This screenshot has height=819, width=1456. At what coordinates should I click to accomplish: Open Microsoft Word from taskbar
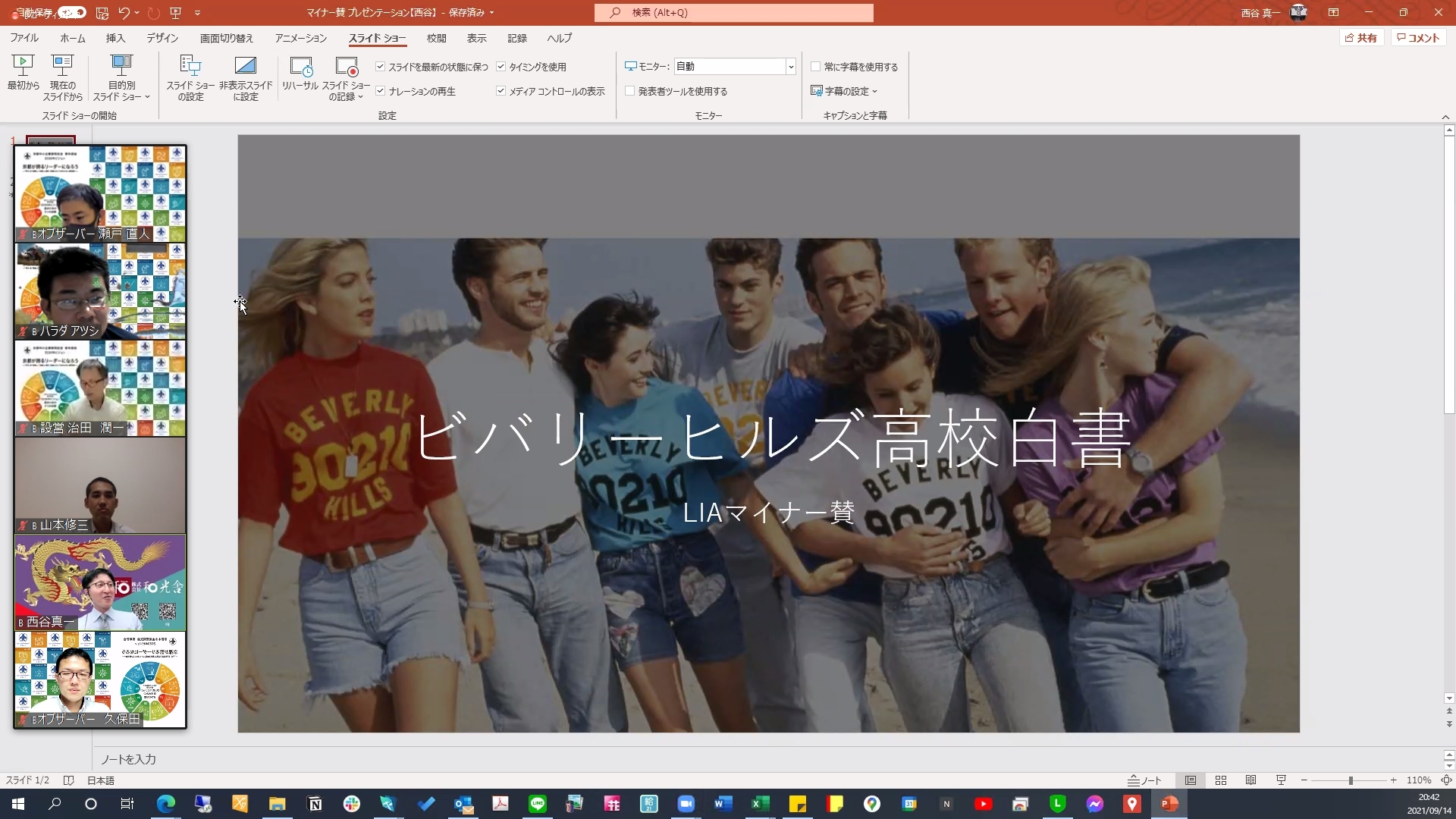[723, 804]
